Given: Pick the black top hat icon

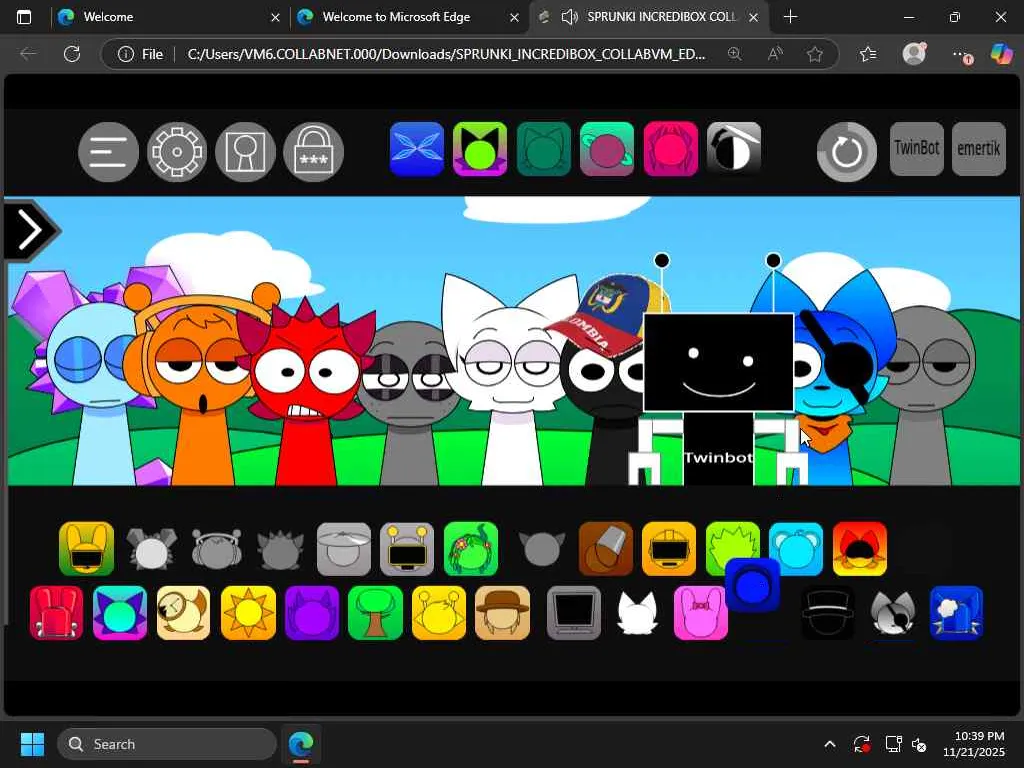Looking at the screenshot, I should [828, 613].
